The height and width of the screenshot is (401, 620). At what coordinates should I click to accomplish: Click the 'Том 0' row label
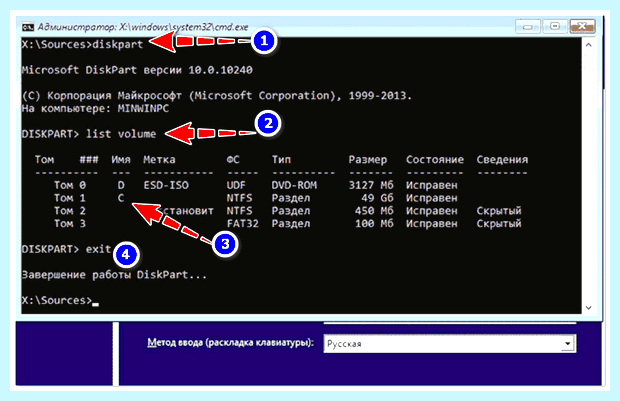[70, 185]
